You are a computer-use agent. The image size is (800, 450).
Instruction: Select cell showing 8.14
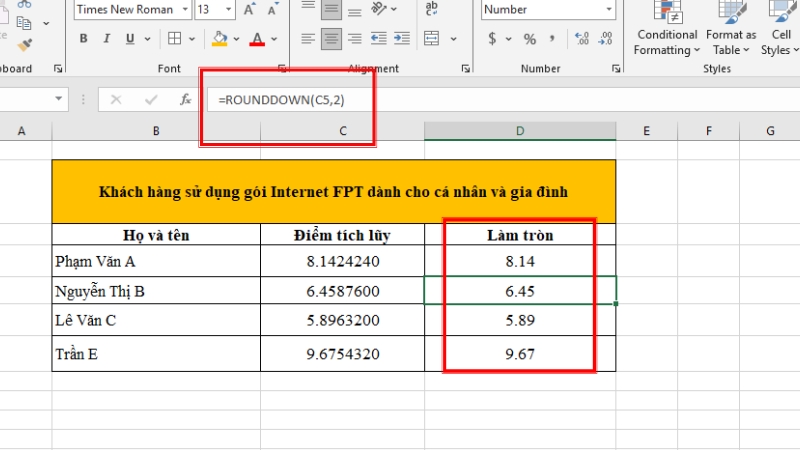click(x=520, y=261)
